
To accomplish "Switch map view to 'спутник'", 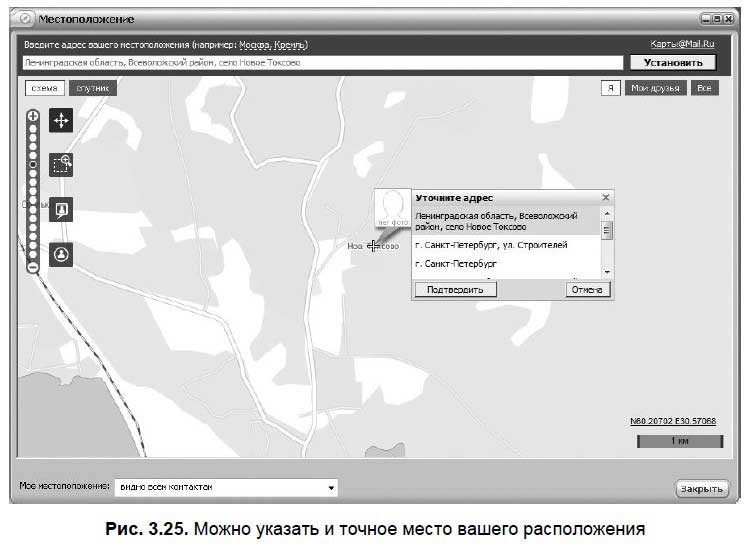I will pos(93,88).
